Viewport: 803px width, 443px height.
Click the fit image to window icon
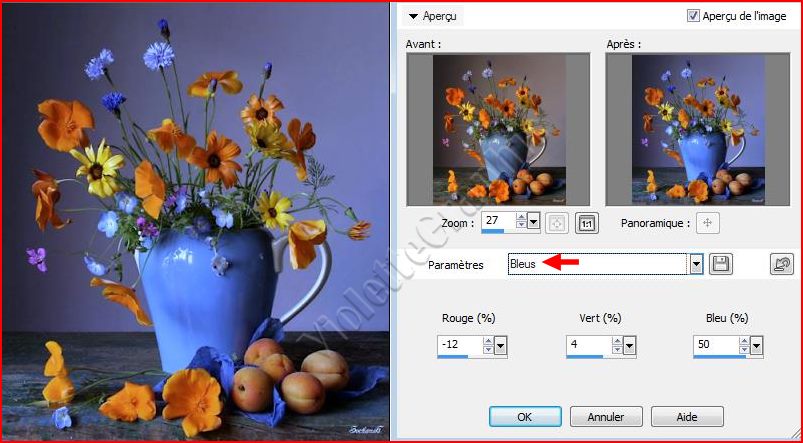pos(558,223)
